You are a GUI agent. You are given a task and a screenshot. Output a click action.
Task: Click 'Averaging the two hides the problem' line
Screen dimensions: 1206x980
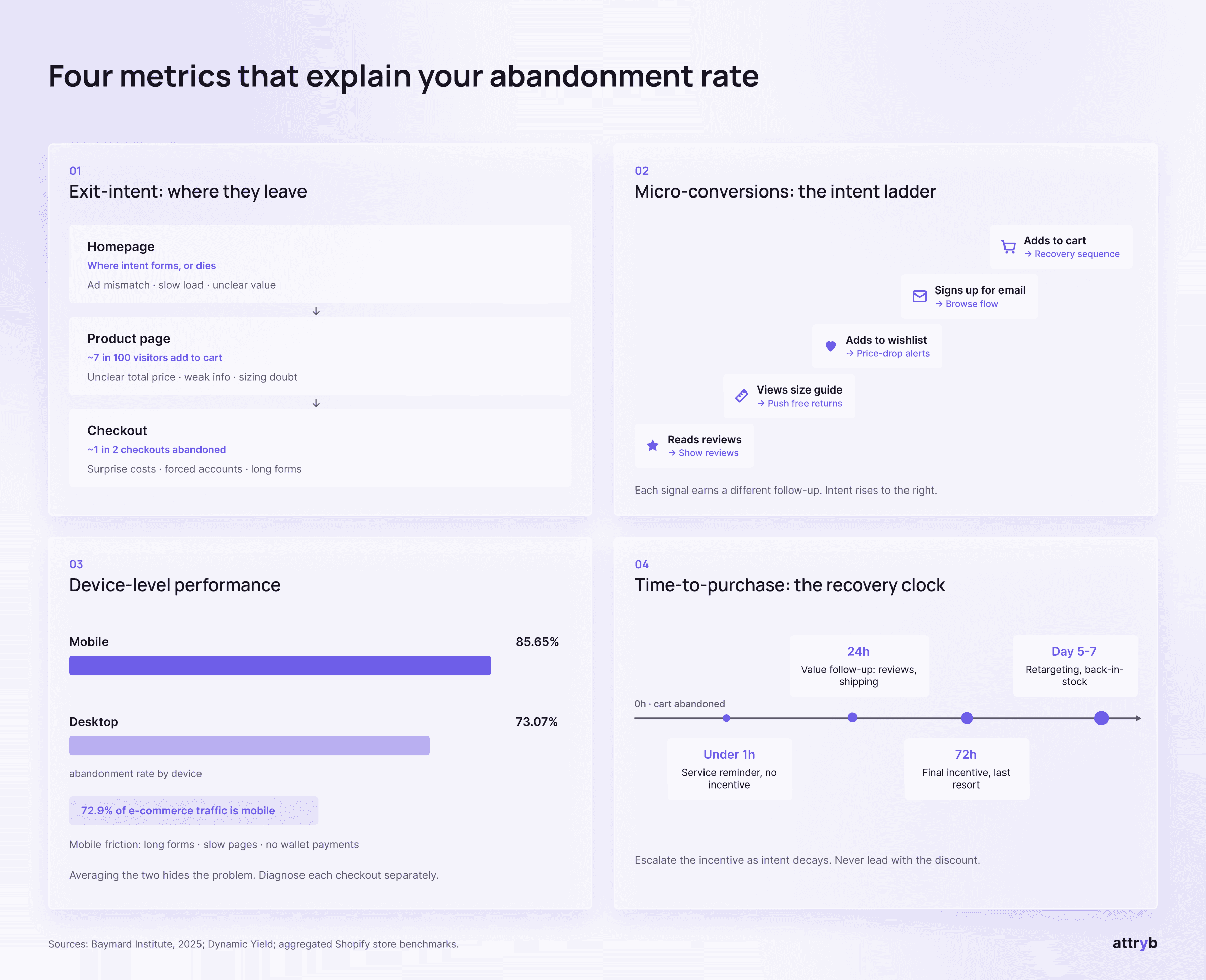coord(254,875)
